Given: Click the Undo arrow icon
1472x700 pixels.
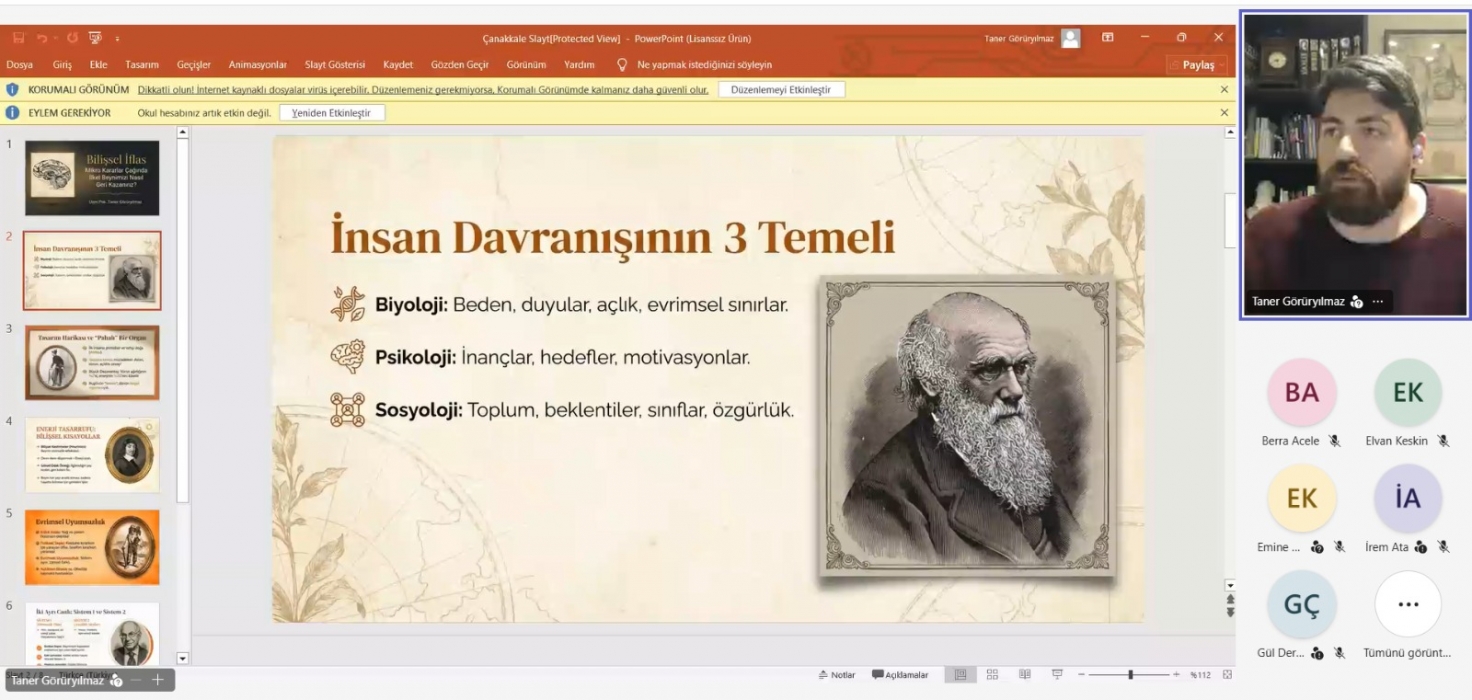Looking at the screenshot, I should click(44, 38).
